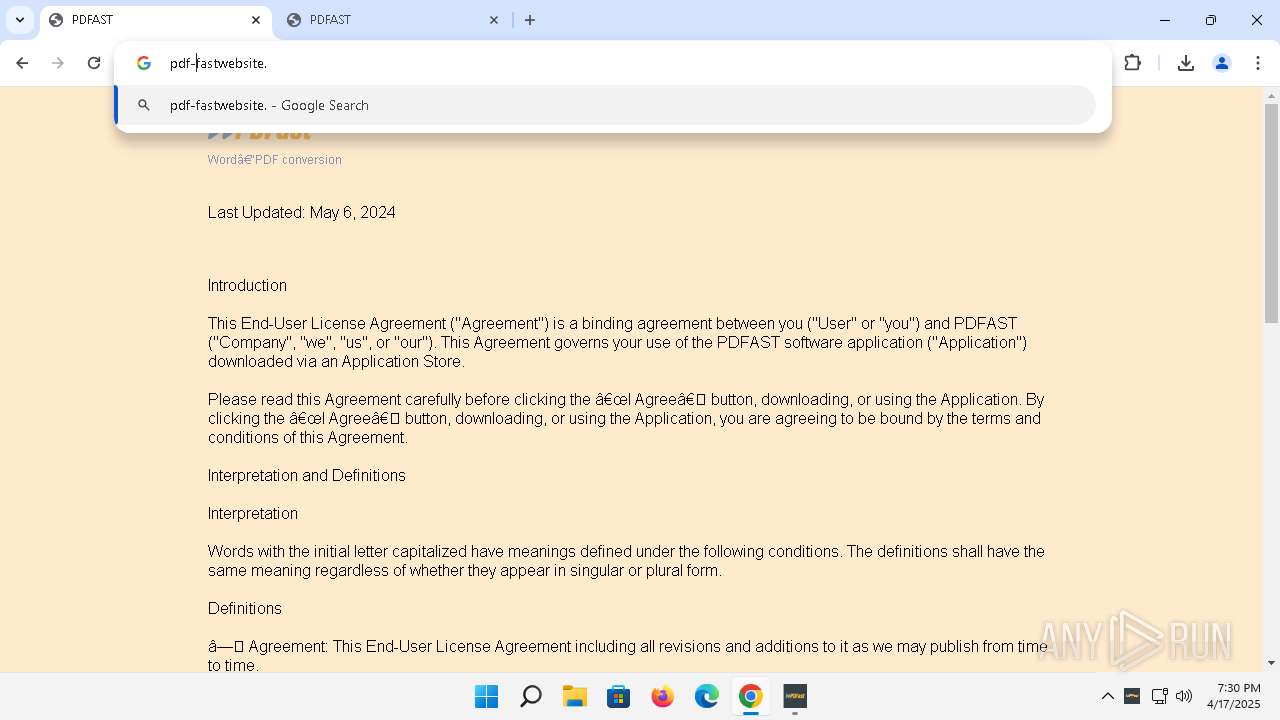Open the Windows Start menu

pos(487,696)
